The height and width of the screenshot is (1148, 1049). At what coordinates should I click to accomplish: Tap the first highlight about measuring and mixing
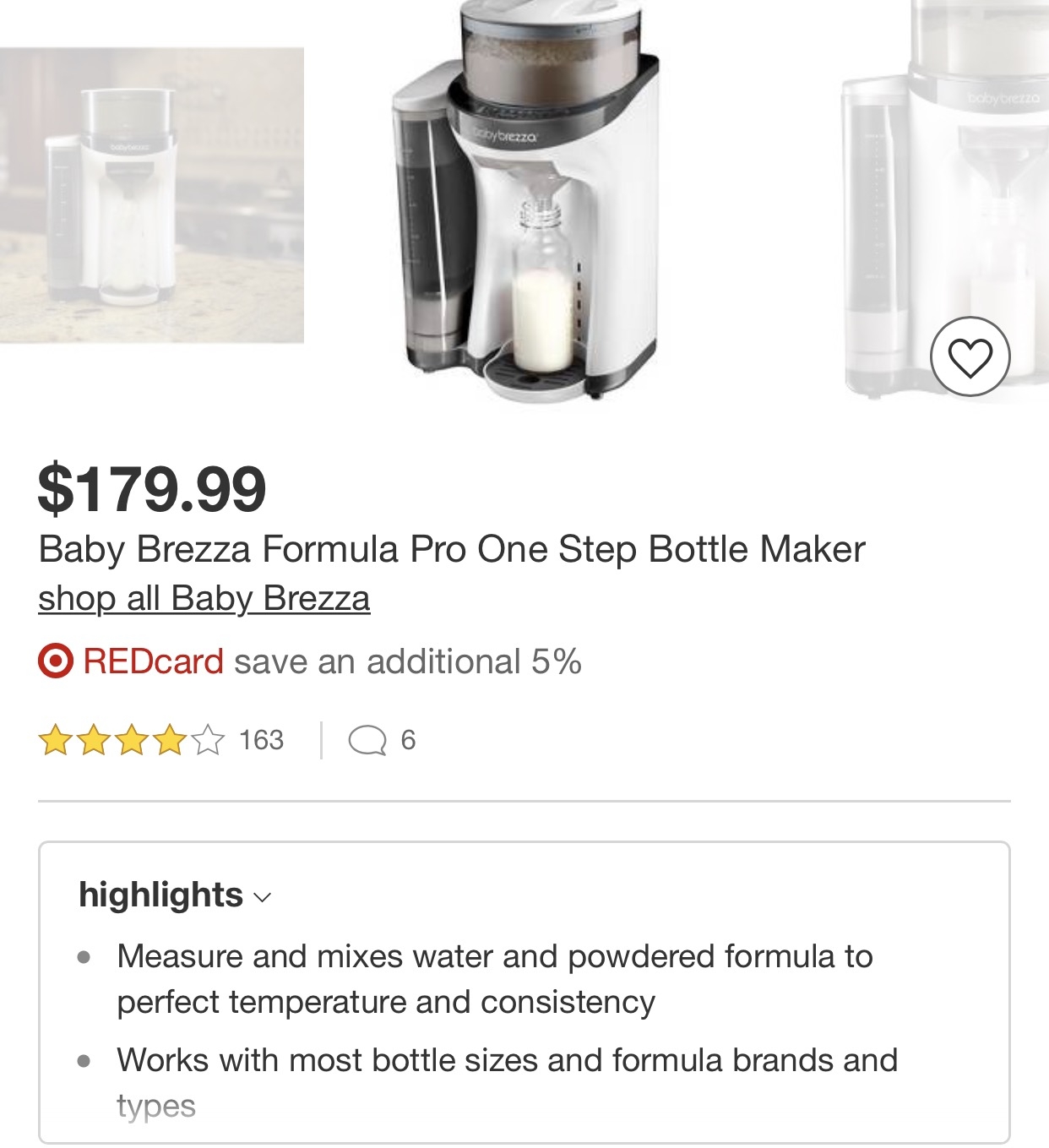tap(494, 979)
